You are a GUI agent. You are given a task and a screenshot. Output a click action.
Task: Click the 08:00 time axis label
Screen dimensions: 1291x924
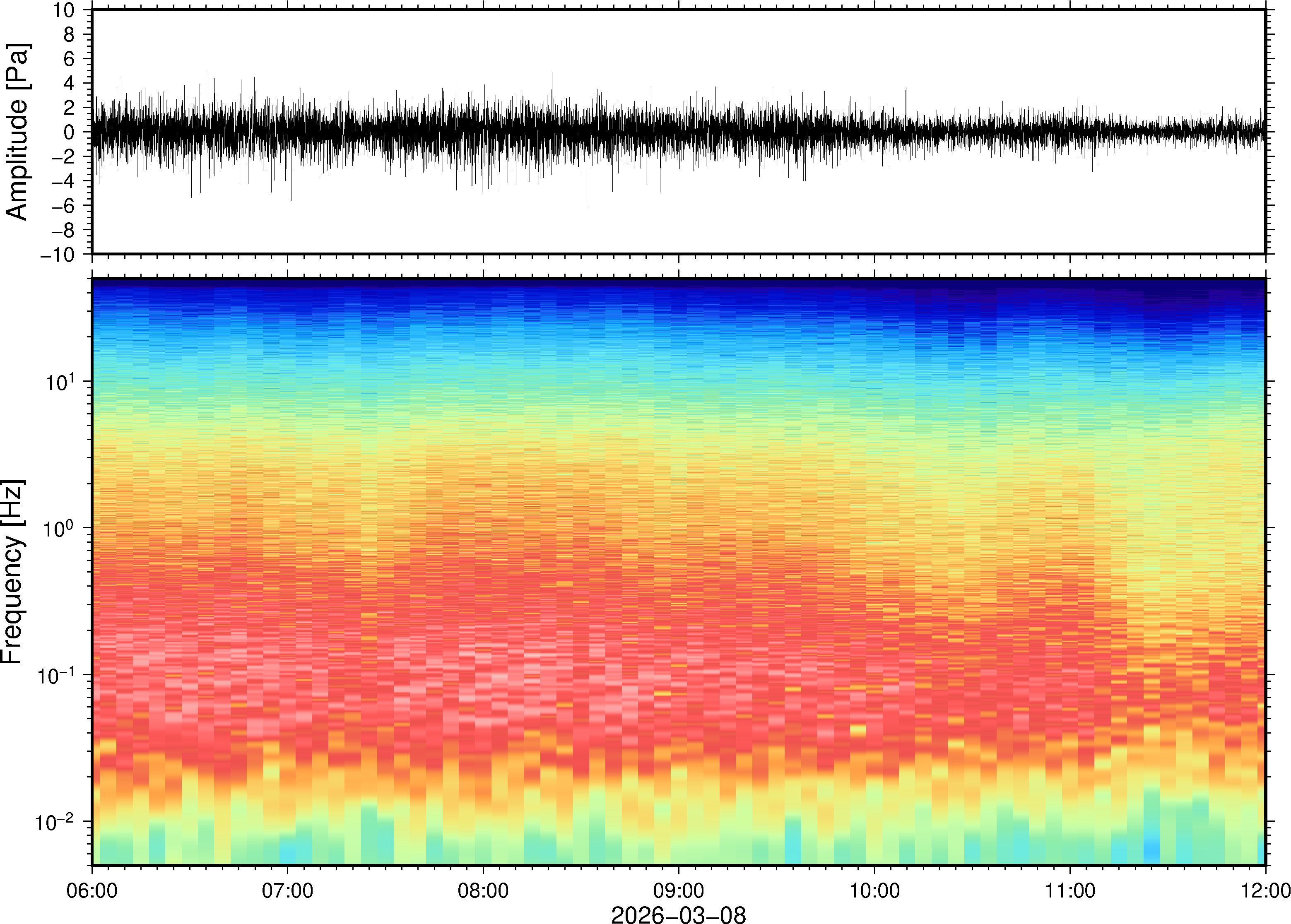(483, 890)
